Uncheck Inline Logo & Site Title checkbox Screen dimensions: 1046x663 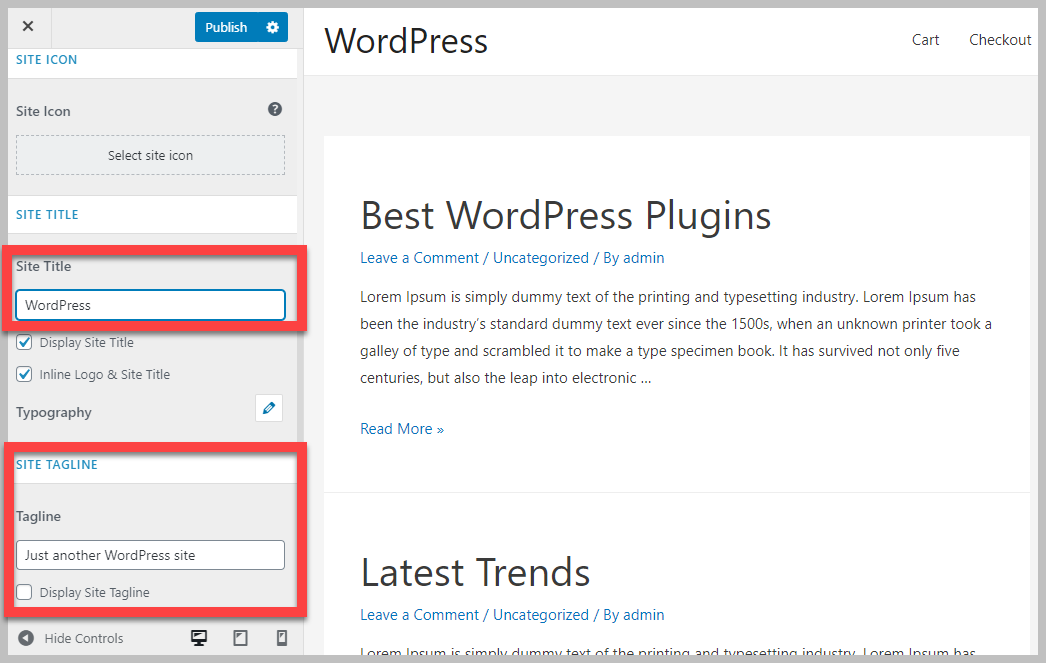24,374
